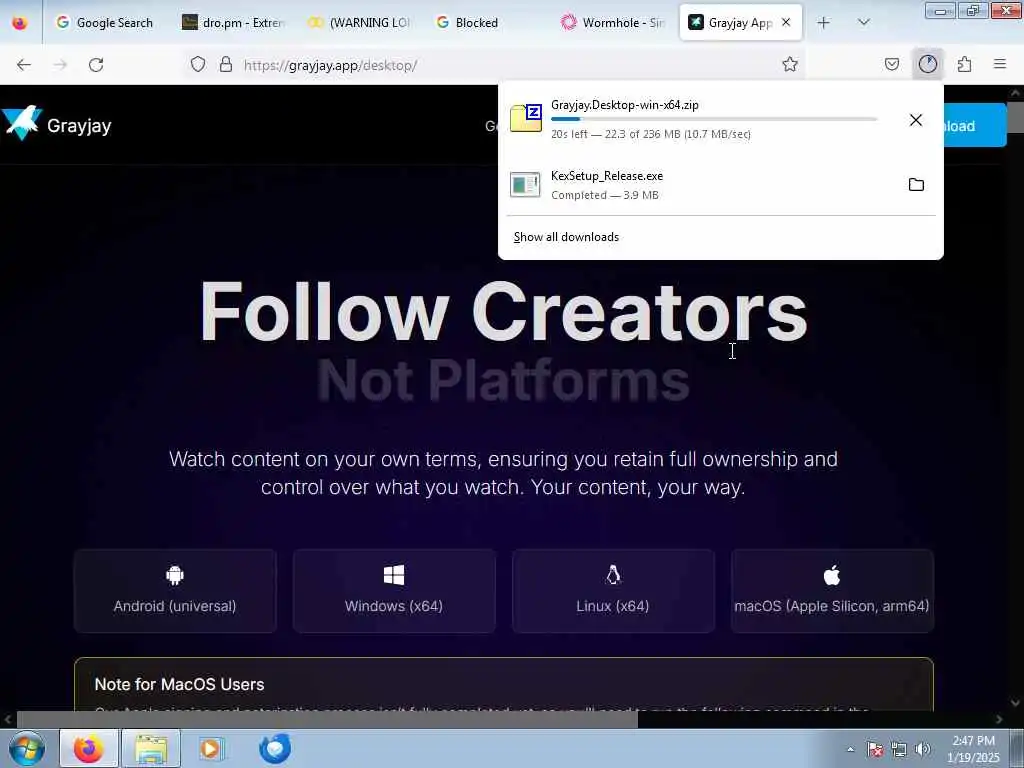
Task: Open the tracking protection shield icon
Action: pos(198,64)
